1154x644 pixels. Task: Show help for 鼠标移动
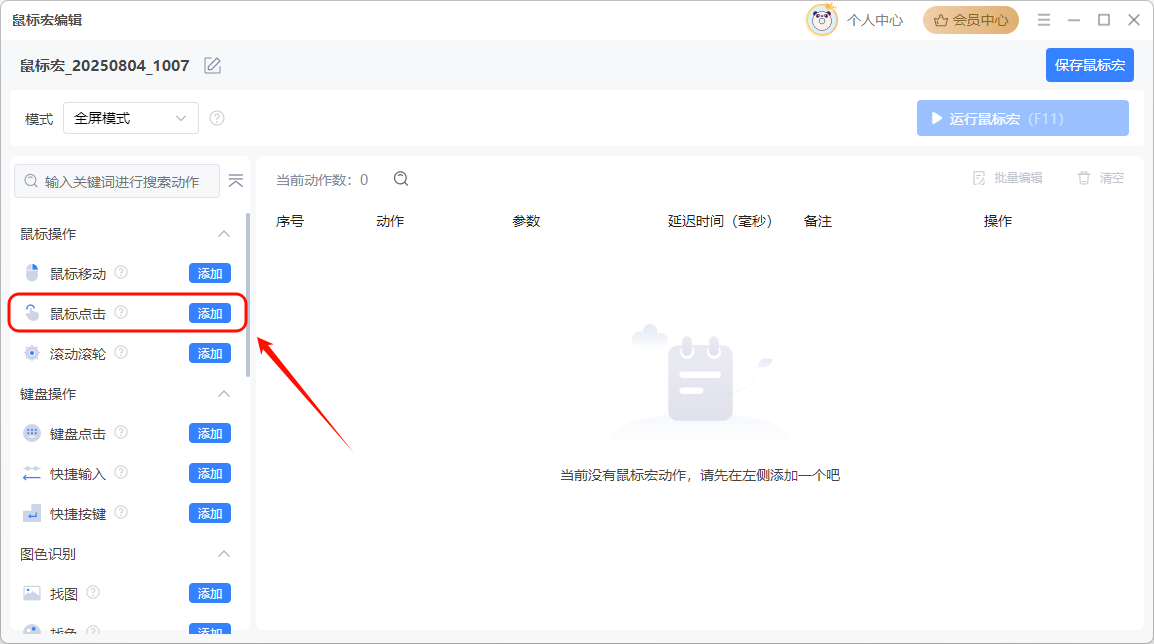tap(121, 272)
